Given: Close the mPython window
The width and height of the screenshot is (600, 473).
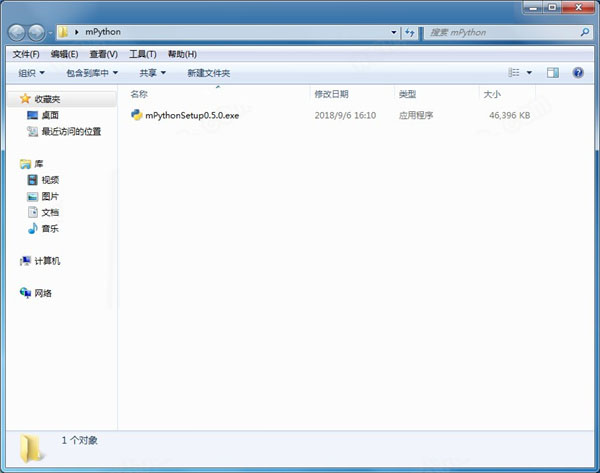Looking at the screenshot, I should click(578, 7).
